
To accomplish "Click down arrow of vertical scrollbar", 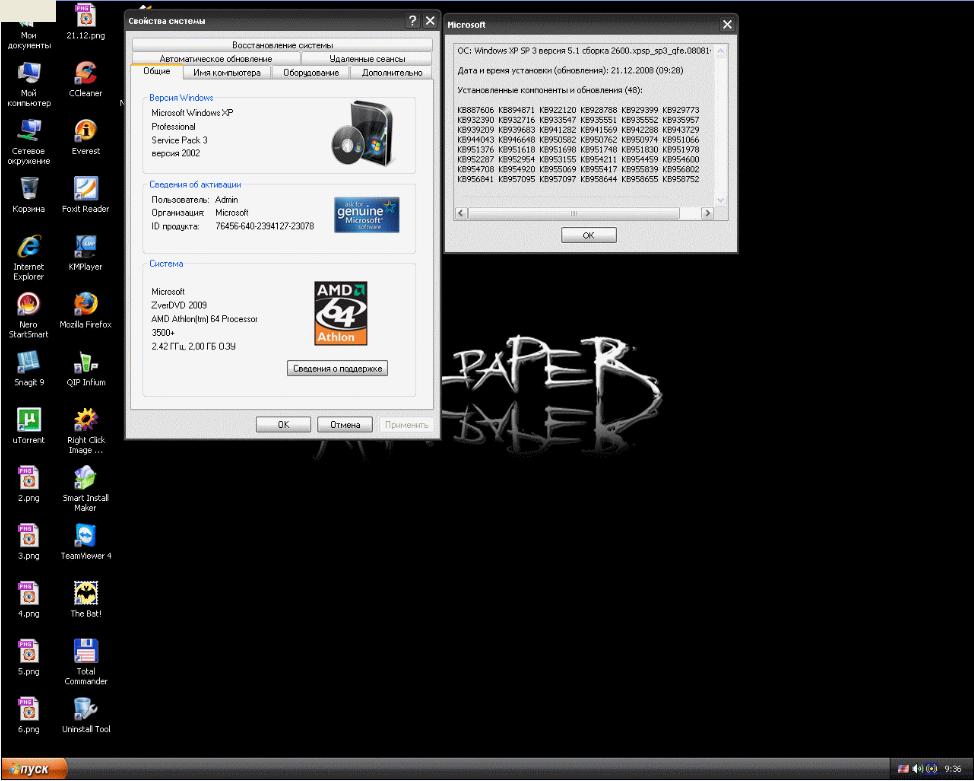I will point(720,200).
